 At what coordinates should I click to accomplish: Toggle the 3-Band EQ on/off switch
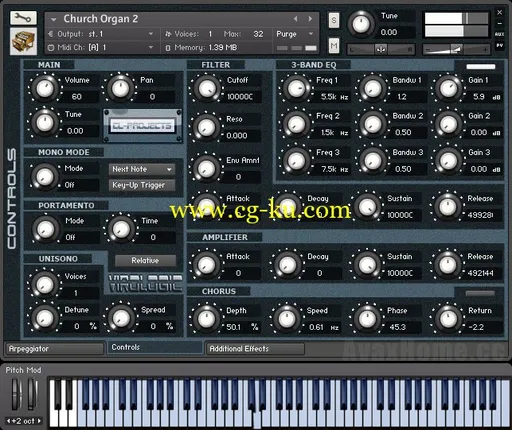pyautogui.click(x=481, y=67)
